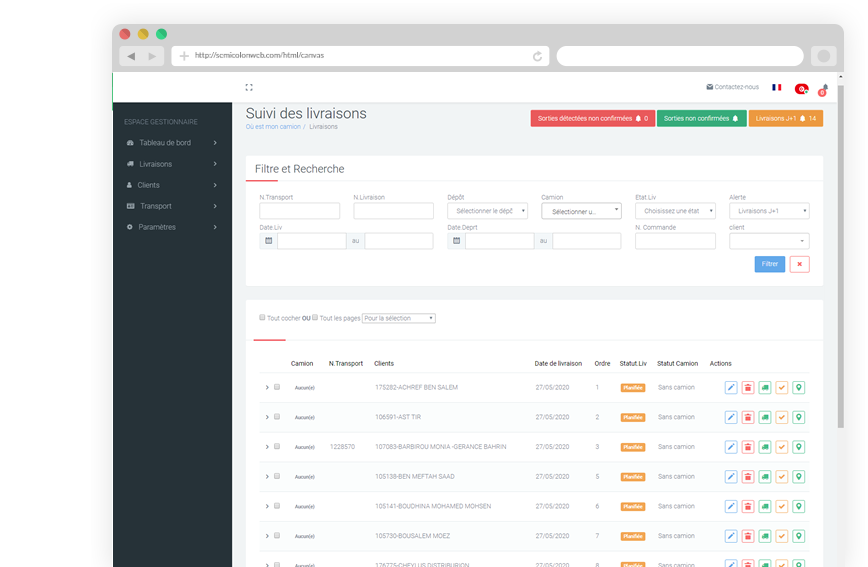
Task: Expand the AST TIR row chevron
Action: [267, 417]
